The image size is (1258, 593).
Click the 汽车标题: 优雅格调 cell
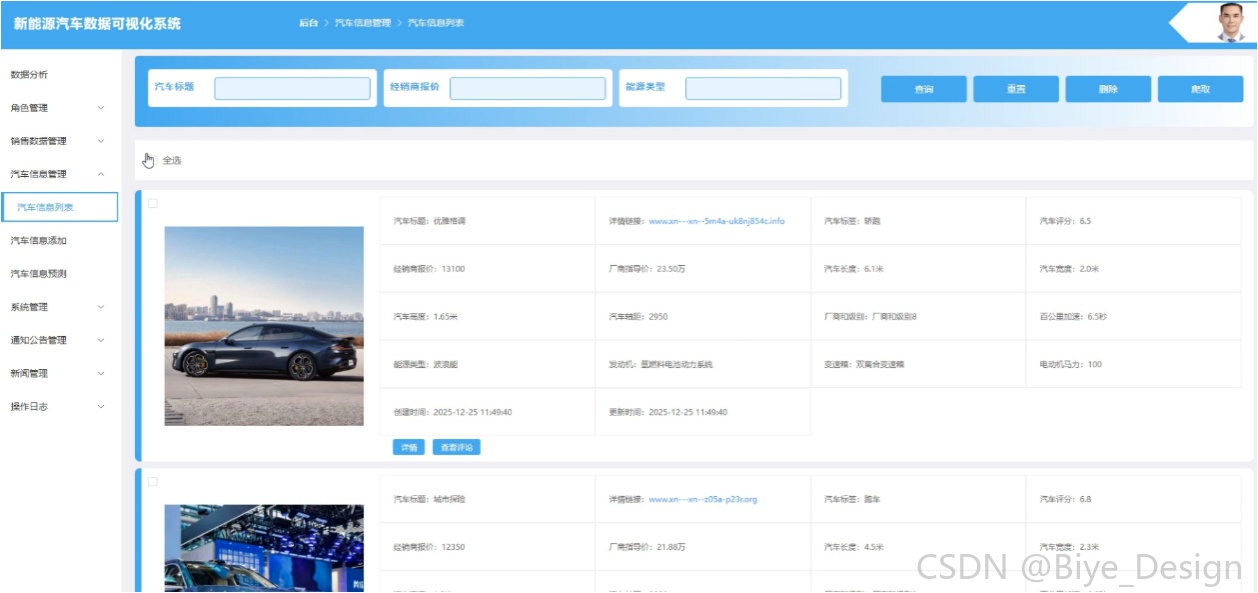point(487,221)
